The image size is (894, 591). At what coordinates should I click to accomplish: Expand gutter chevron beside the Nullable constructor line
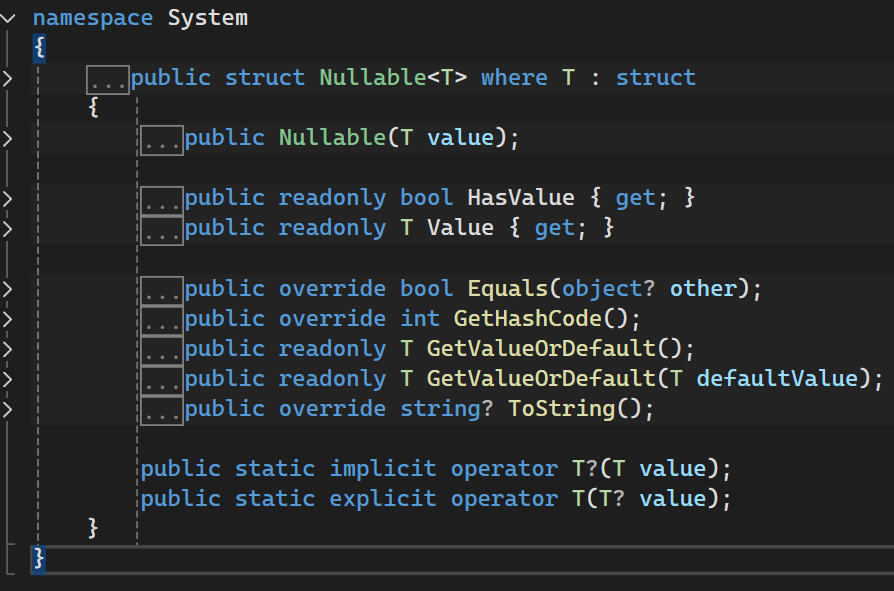tap(9, 138)
